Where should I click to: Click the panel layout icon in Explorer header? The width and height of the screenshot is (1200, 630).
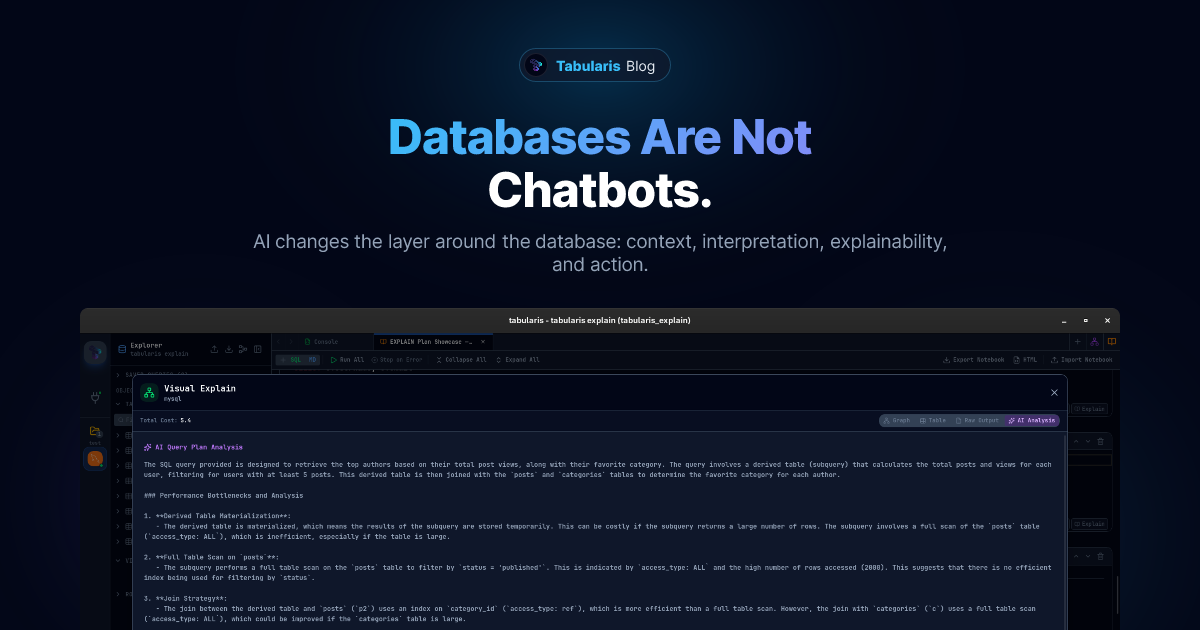point(258,349)
